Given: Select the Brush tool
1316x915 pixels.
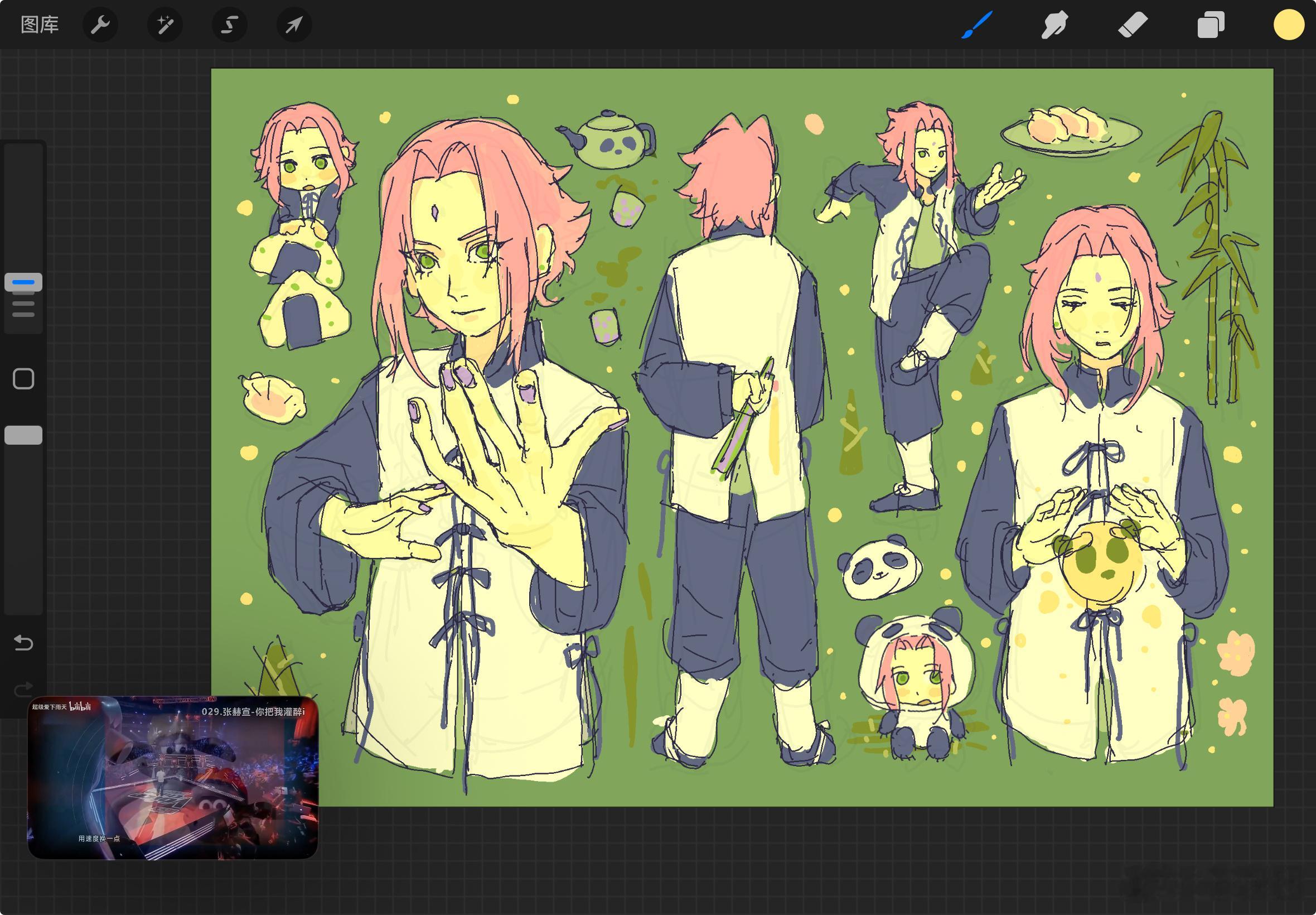Looking at the screenshot, I should [x=977, y=25].
